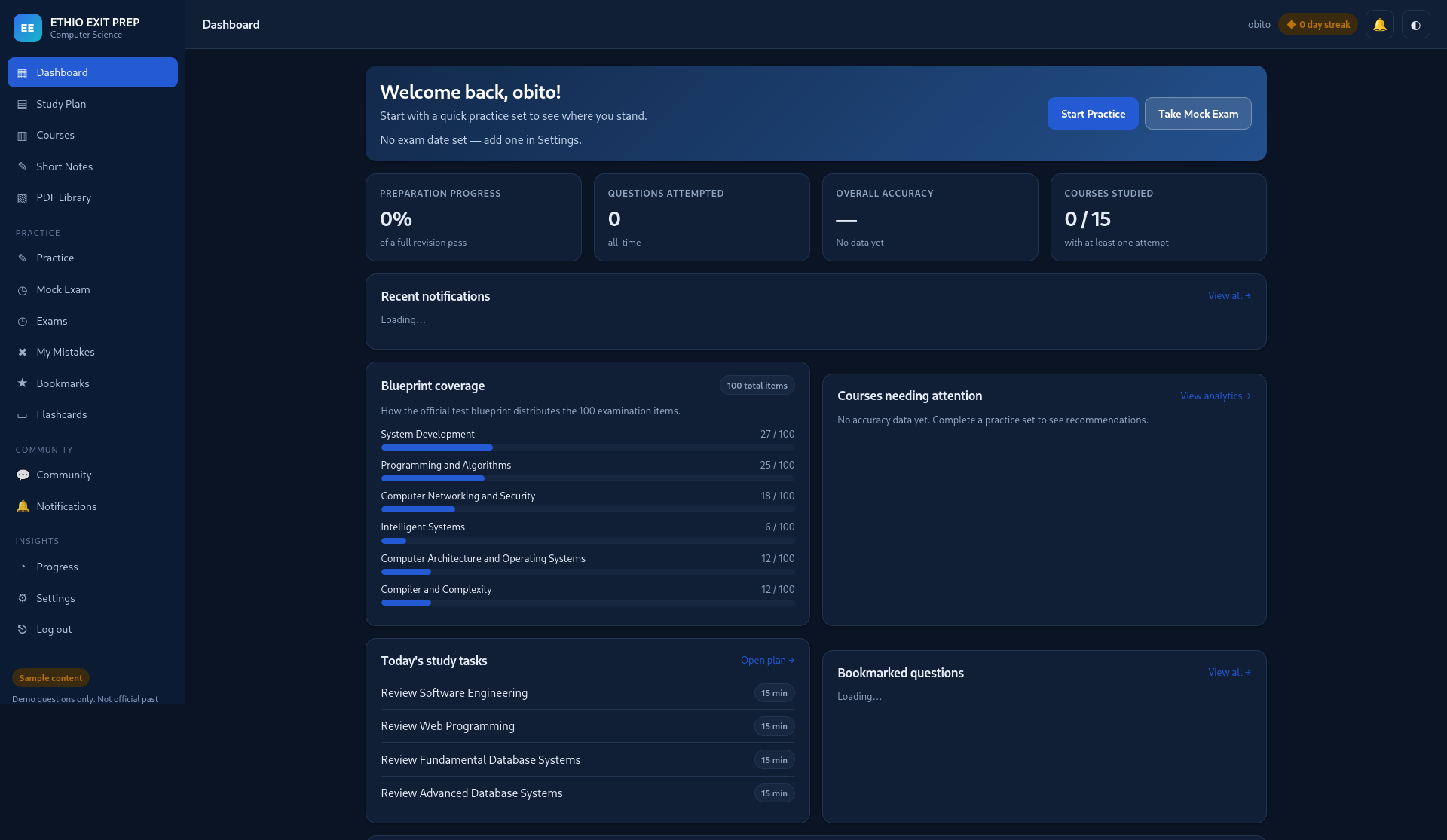Click the Log out icon
1447x840 pixels.
pos(23,630)
